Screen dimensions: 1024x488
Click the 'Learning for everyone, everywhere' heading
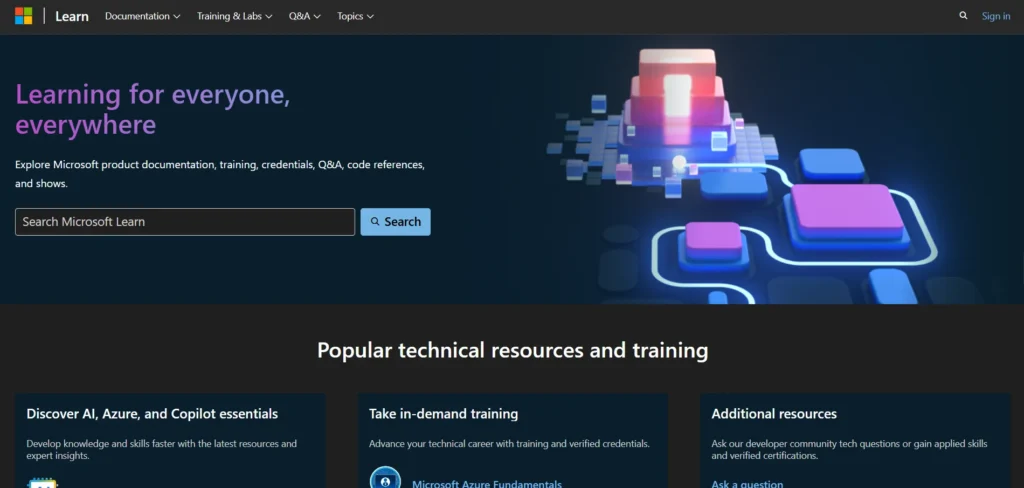click(x=153, y=110)
